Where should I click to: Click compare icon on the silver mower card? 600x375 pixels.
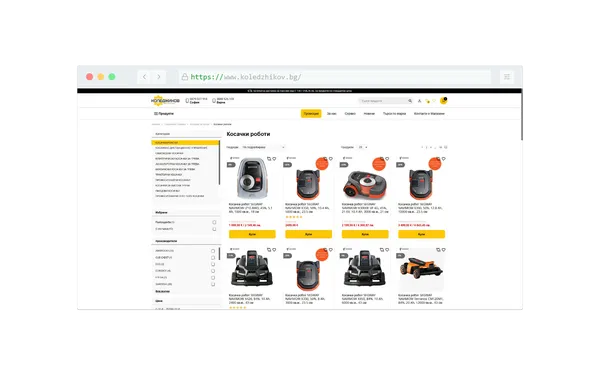point(269,158)
